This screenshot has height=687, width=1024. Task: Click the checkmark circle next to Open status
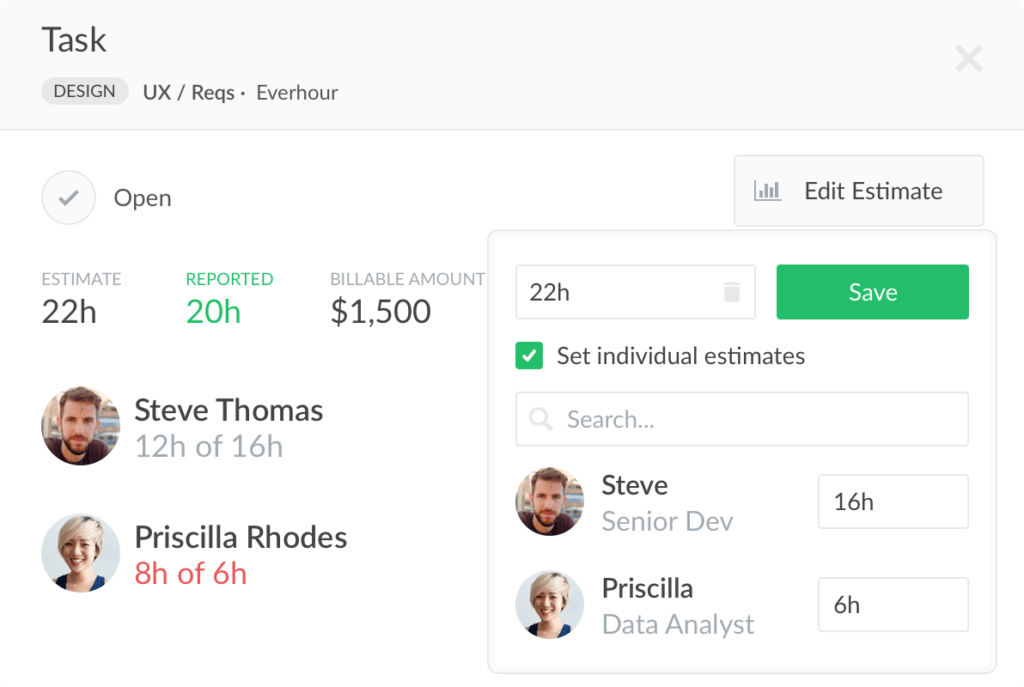click(x=68, y=197)
